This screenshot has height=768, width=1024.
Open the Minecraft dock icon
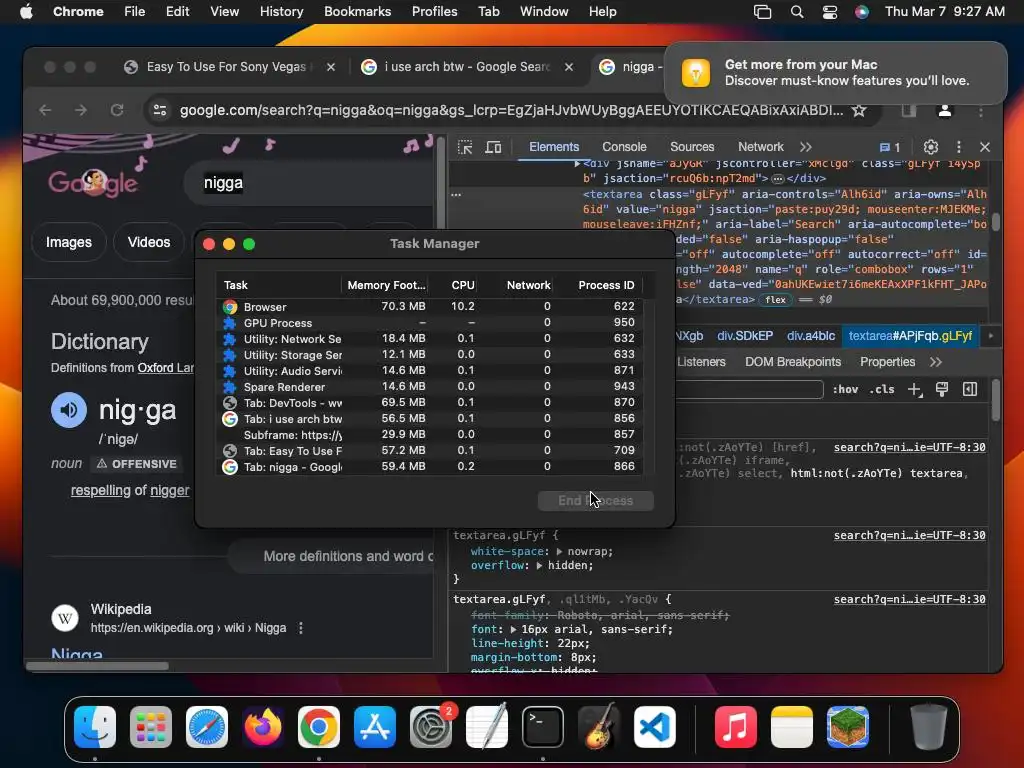click(848, 727)
